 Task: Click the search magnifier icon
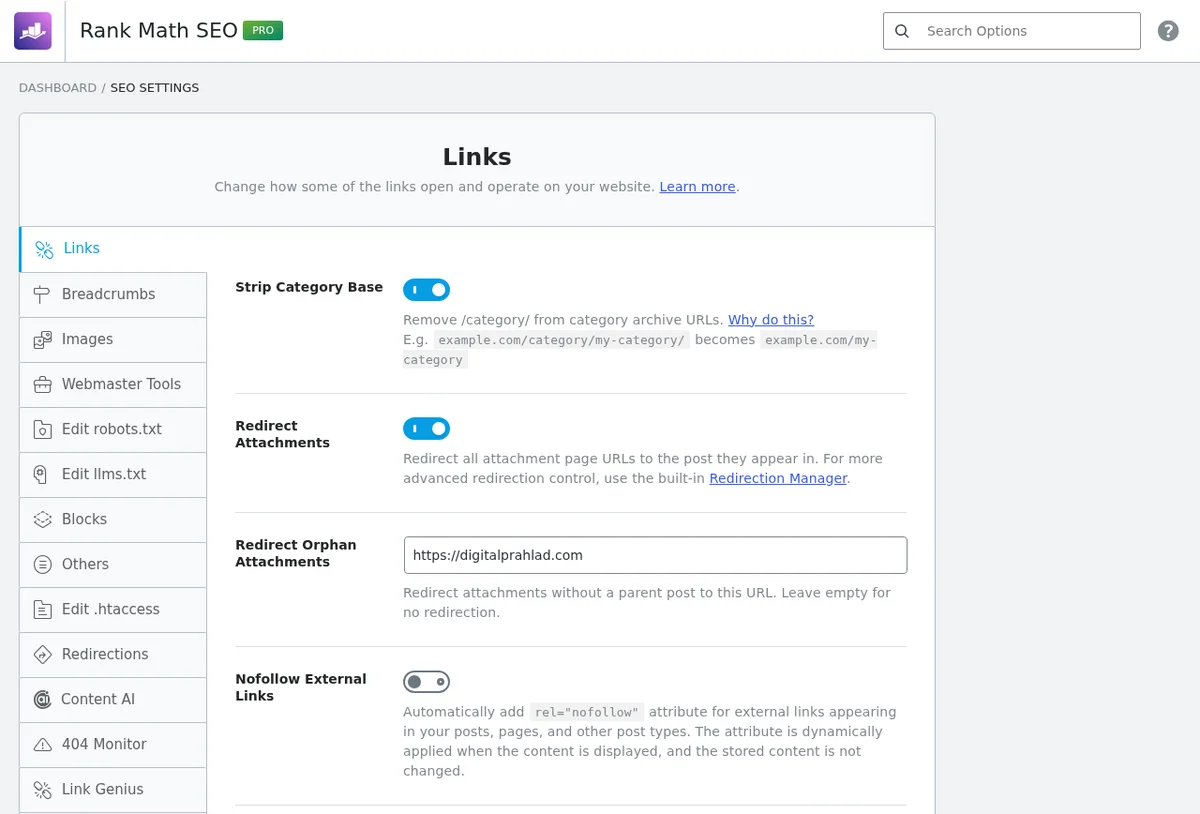(x=902, y=31)
